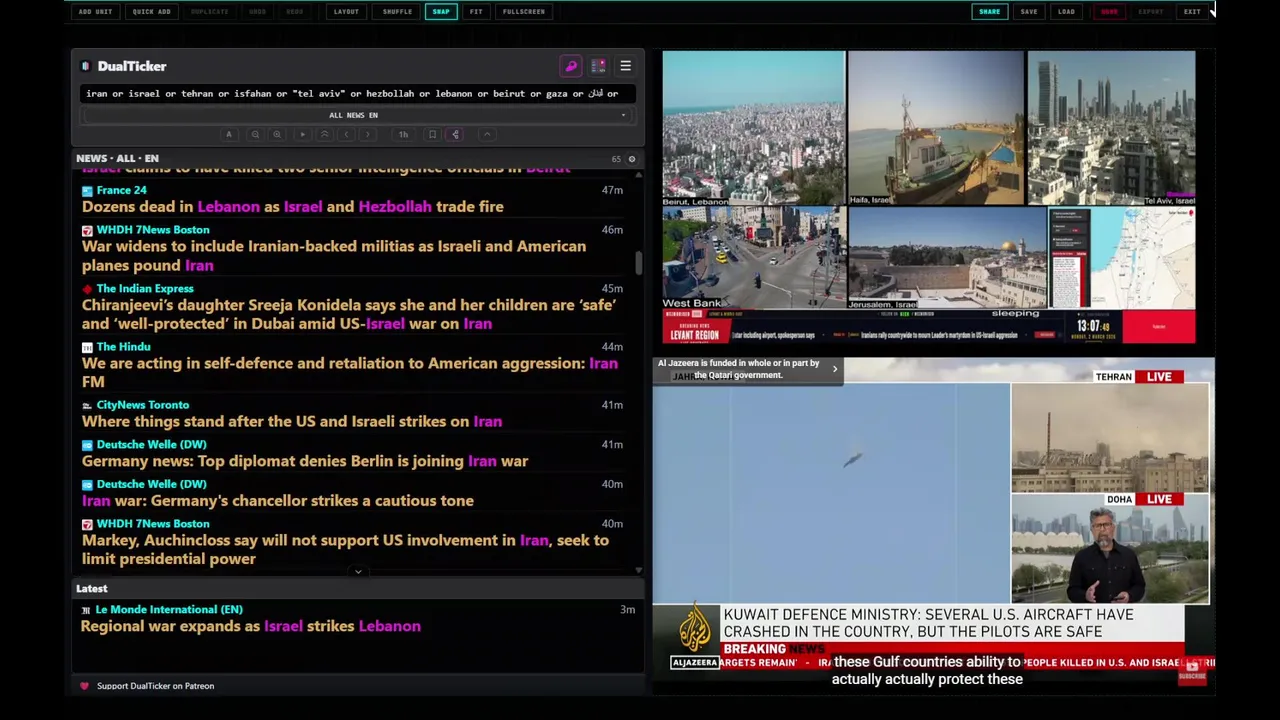This screenshot has width=1280, height=720.
Task: Click the 'NEWS · ALL · EN' panel header
Action: click(117, 159)
